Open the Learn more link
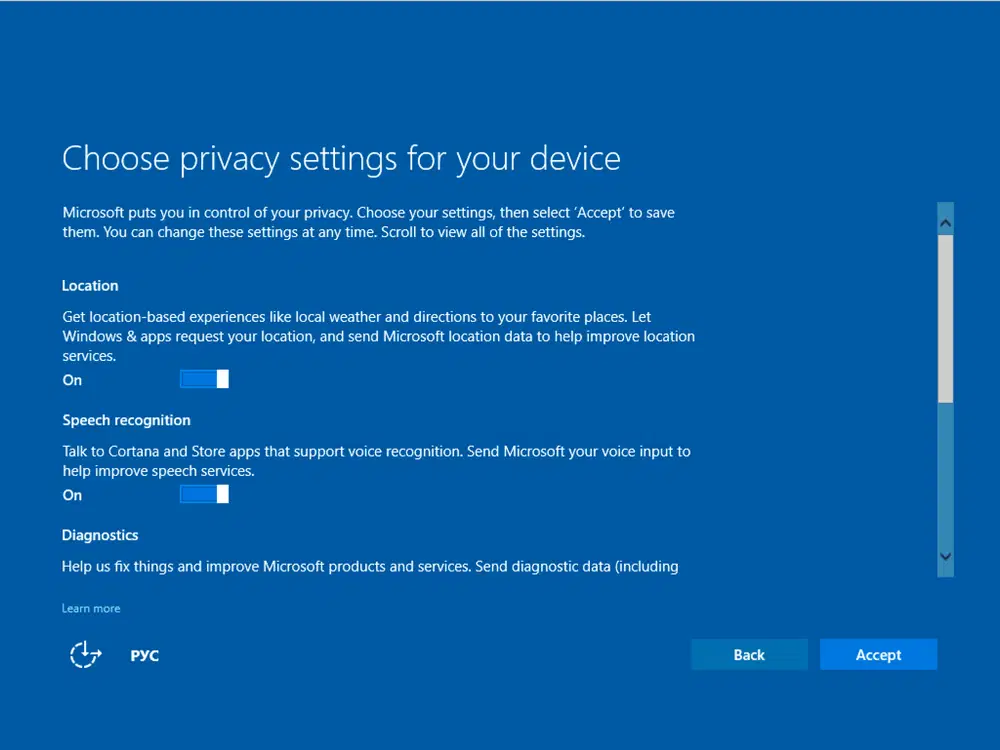 [91, 608]
